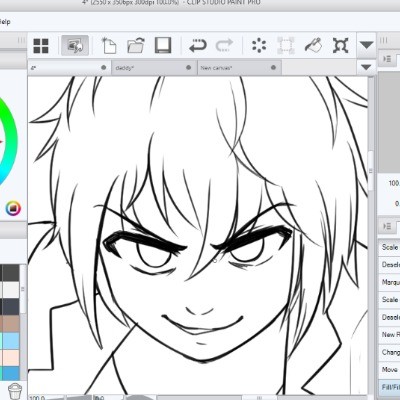Click the left dock grip handle

pos(21,40)
